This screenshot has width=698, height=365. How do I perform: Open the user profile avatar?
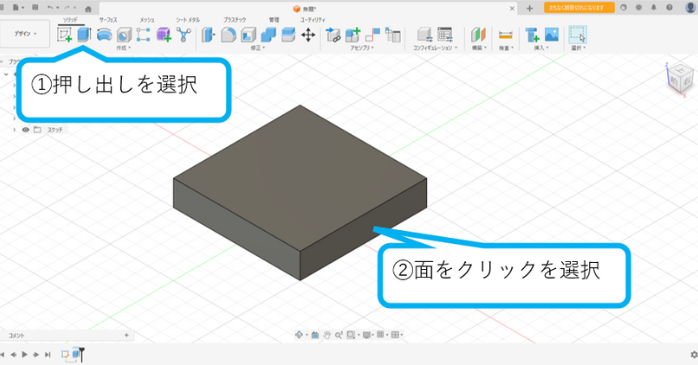690,8
